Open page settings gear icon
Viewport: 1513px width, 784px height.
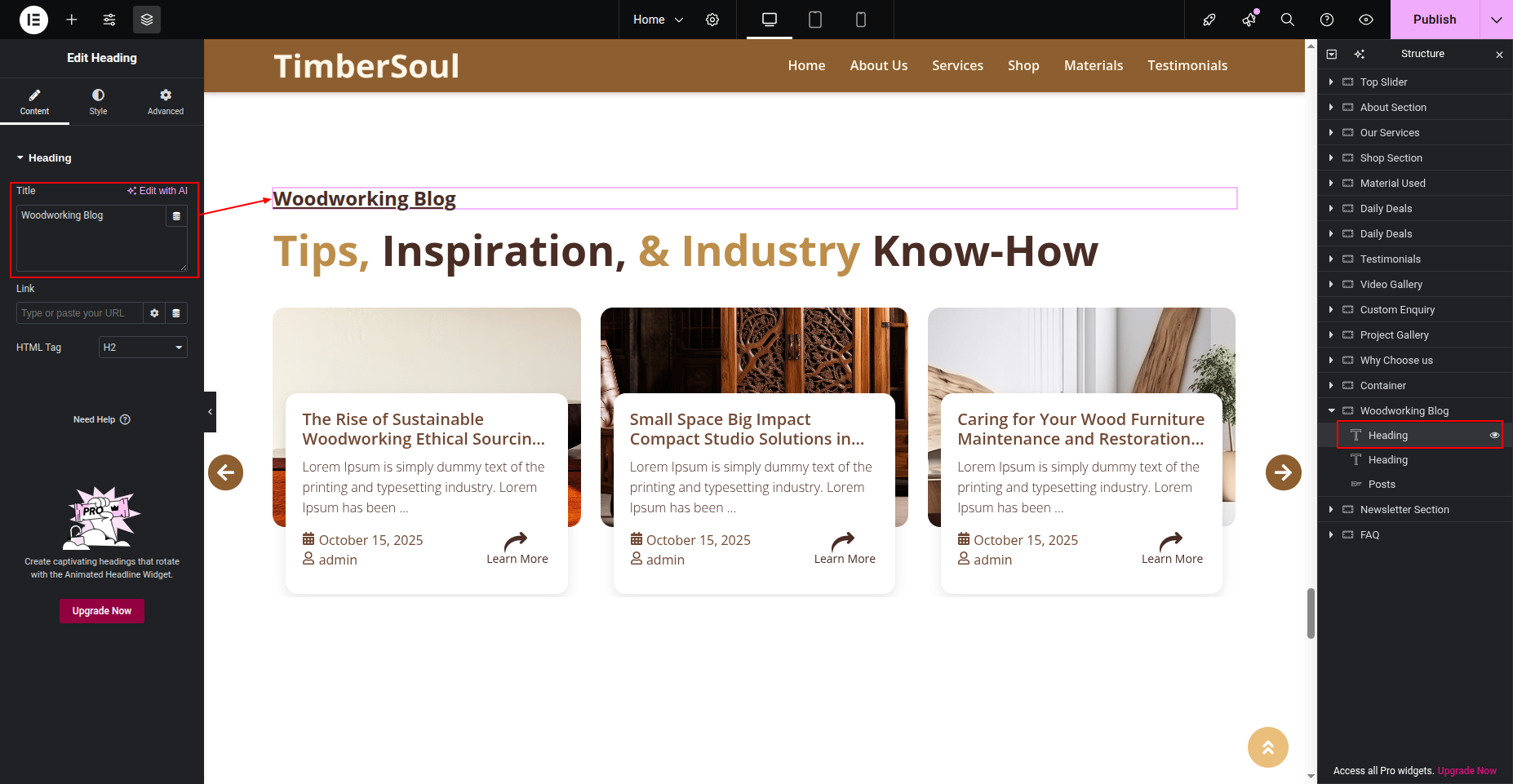pyautogui.click(x=712, y=20)
